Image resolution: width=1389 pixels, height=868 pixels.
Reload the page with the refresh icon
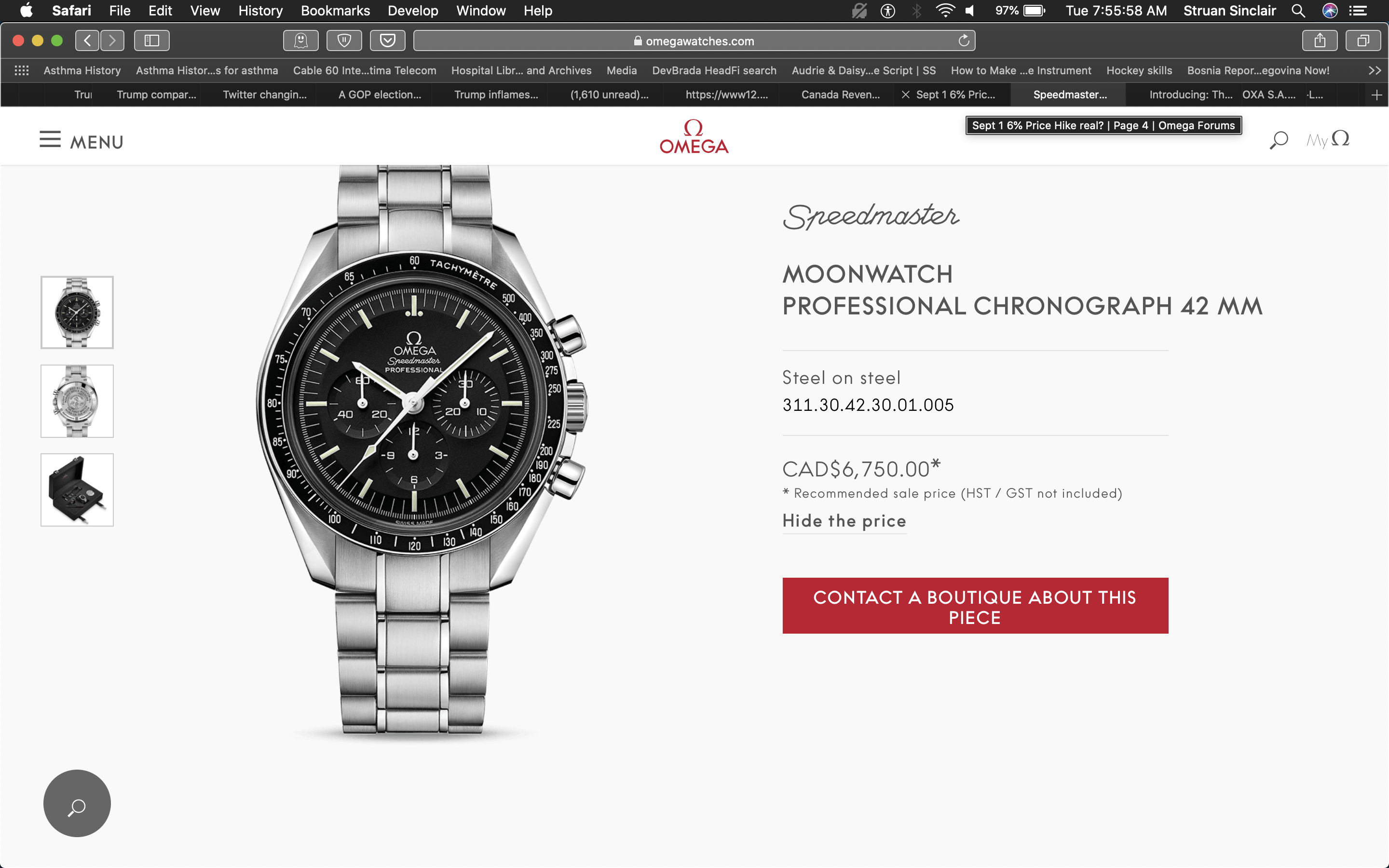(964, 41)
